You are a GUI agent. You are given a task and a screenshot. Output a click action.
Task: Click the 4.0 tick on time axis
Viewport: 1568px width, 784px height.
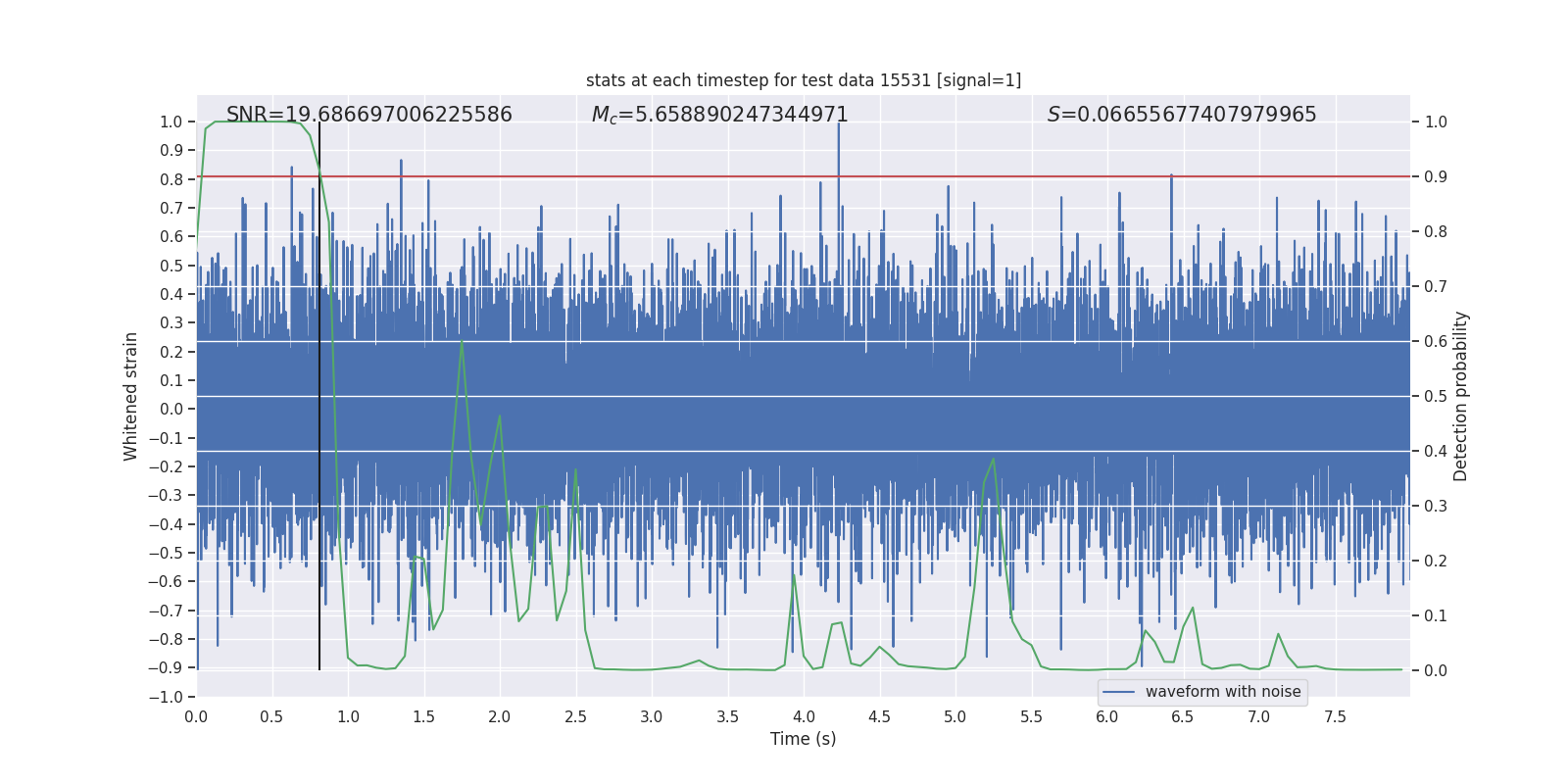click(x=804, y=716)
